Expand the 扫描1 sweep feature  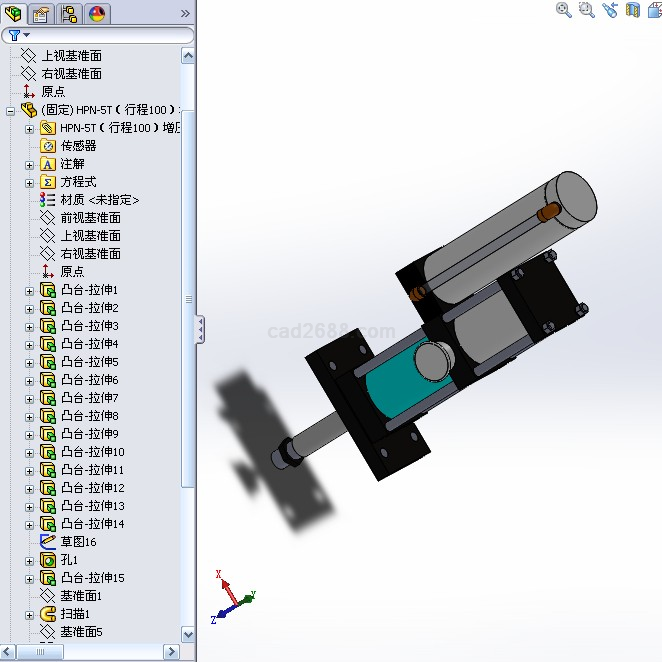pos(29,614)
